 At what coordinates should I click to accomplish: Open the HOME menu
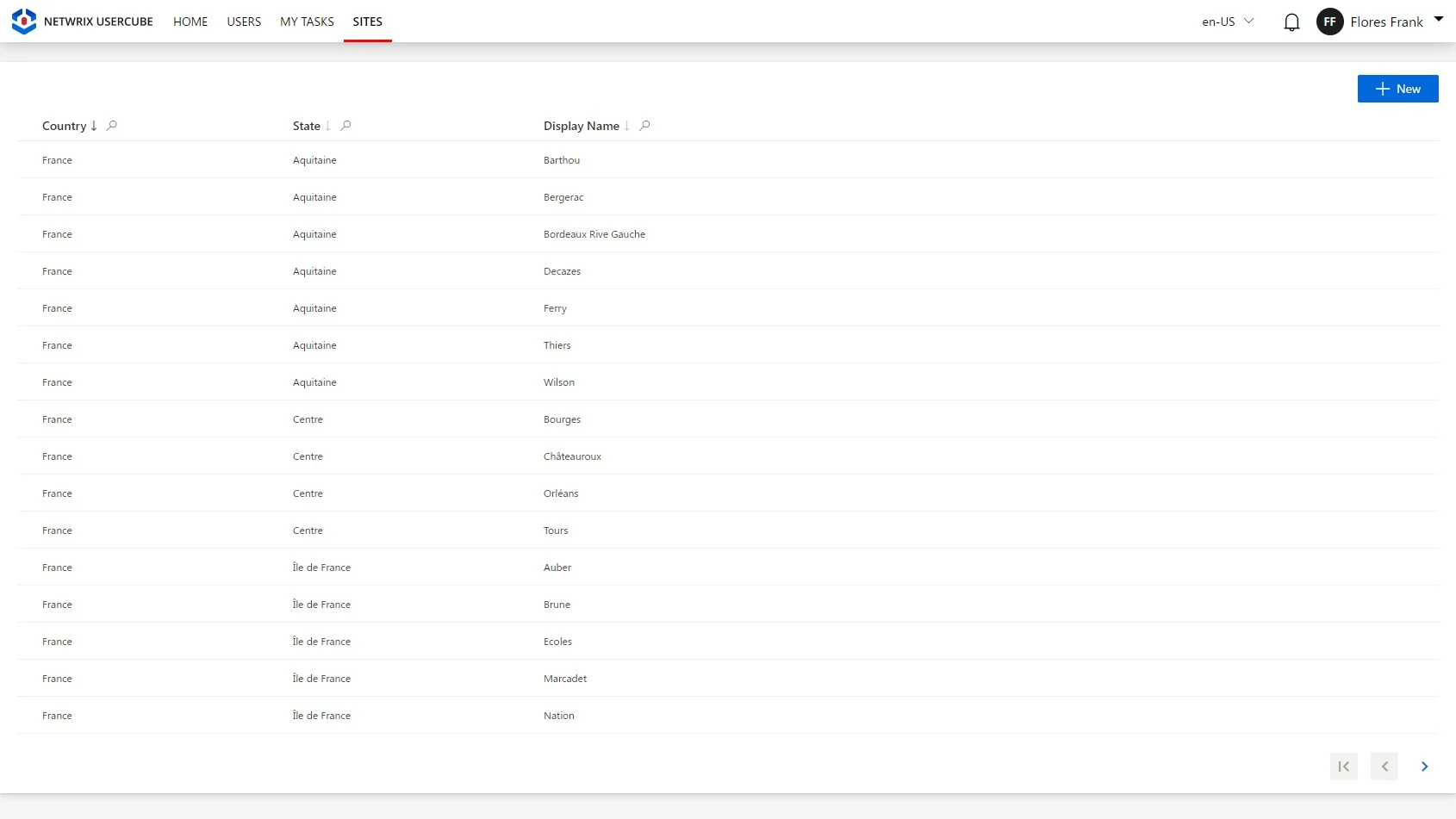190,22
